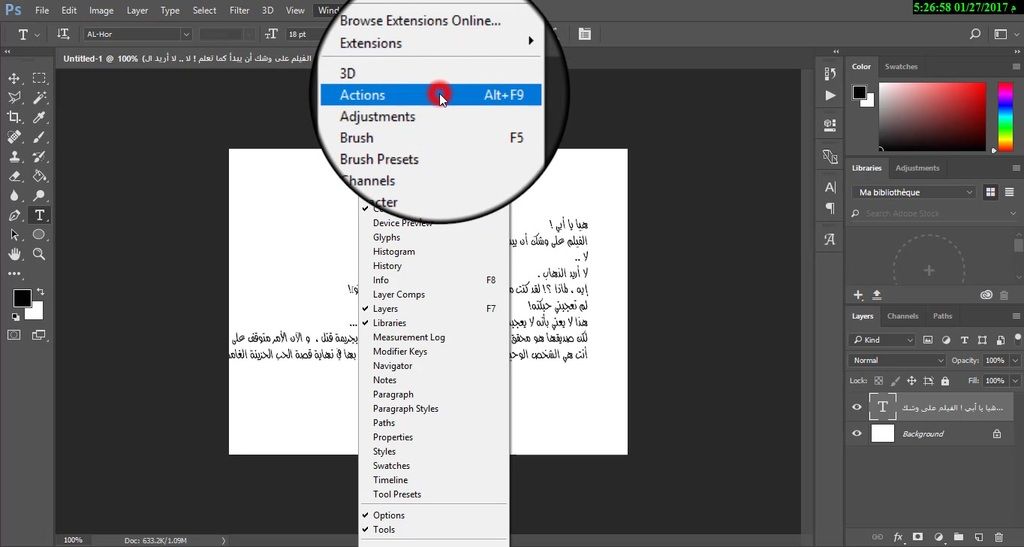Toggle Options bar in Window menu
The width and height of the screenshot is (1024, 547).
click(x=434, y=515)
